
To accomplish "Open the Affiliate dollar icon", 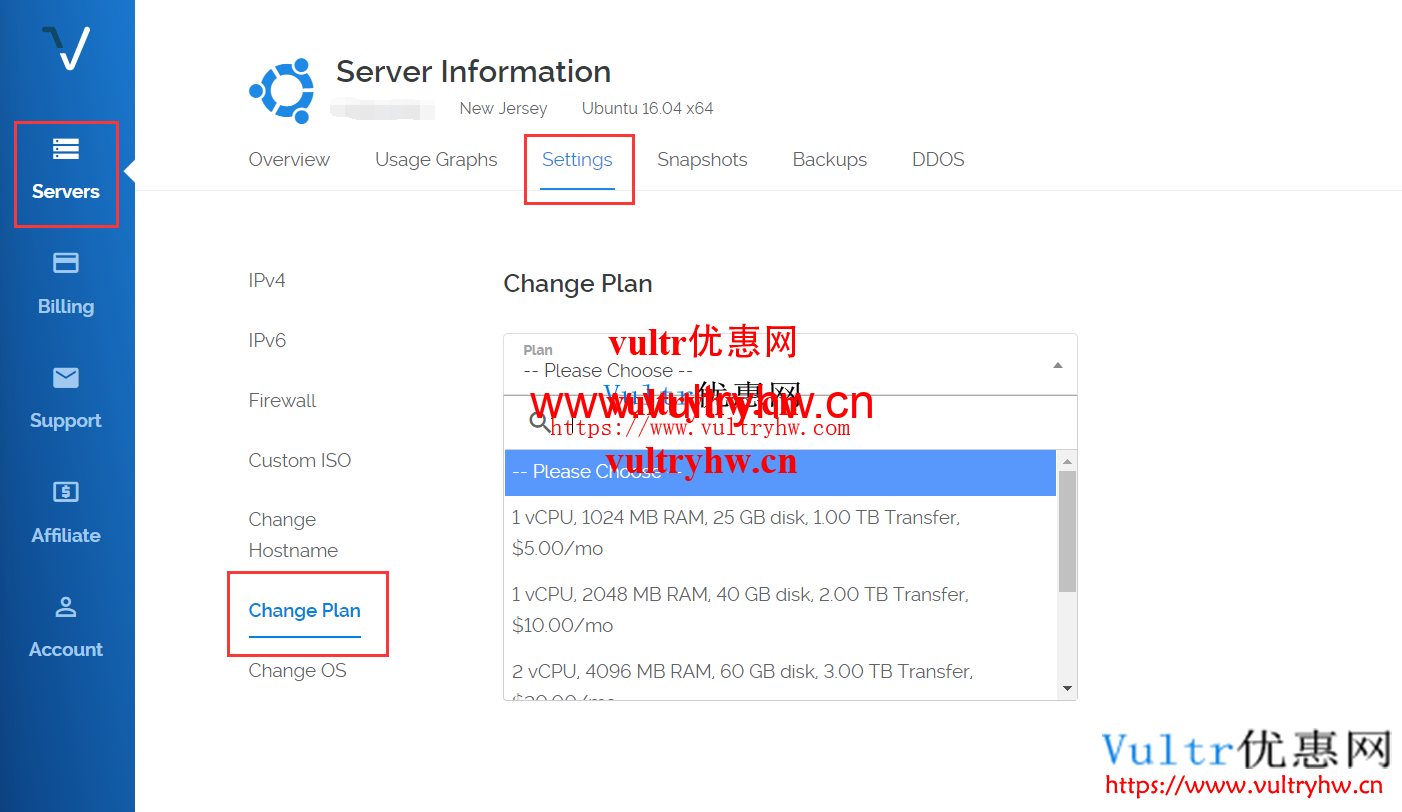I will [66, 491].
